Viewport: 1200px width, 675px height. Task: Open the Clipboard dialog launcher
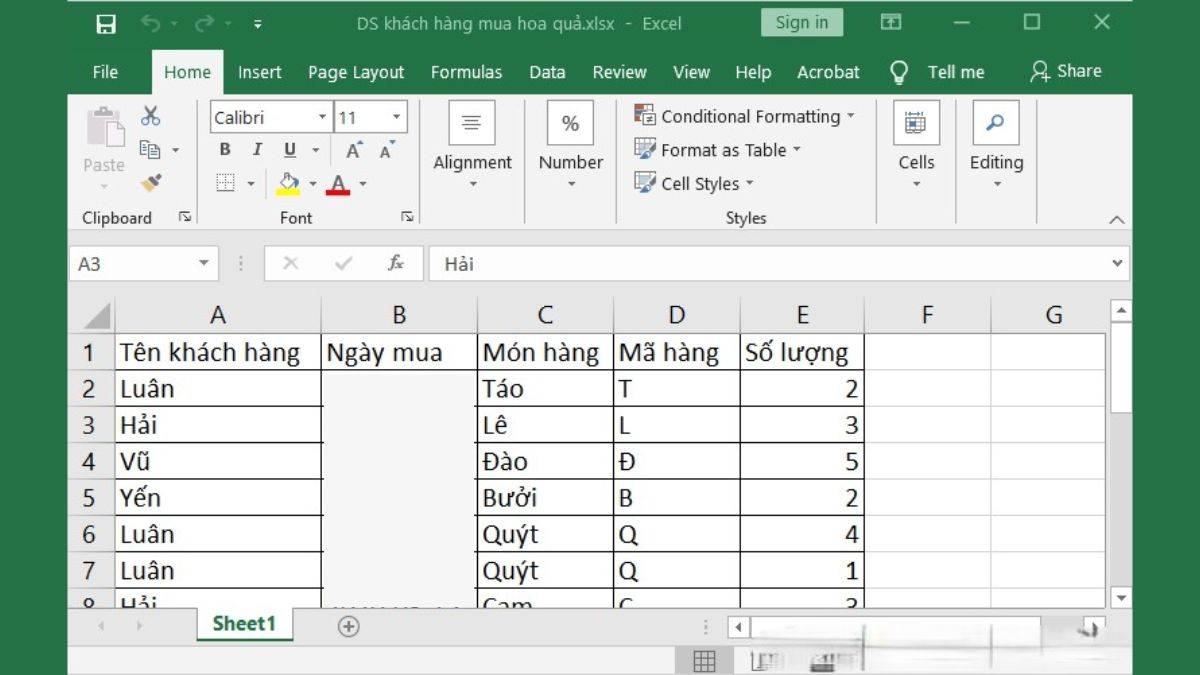click(x=185, y=217)
